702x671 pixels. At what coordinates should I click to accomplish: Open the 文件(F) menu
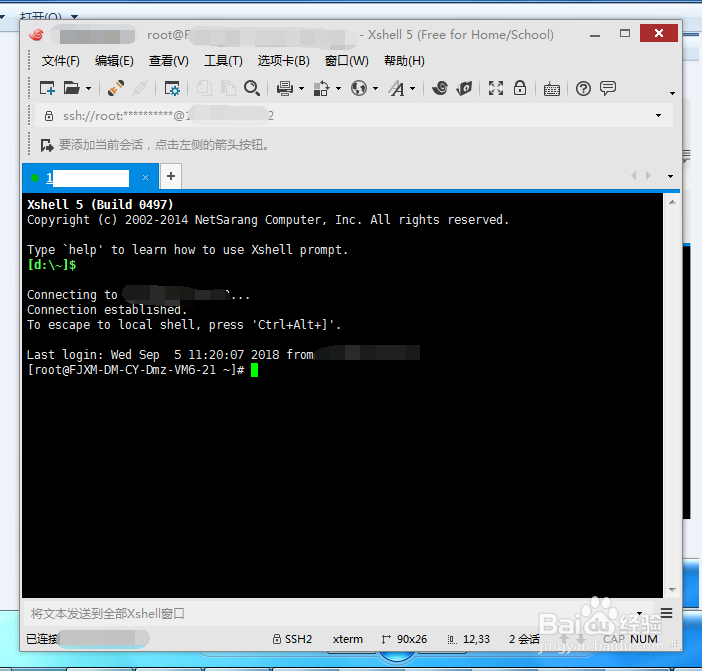60,61
